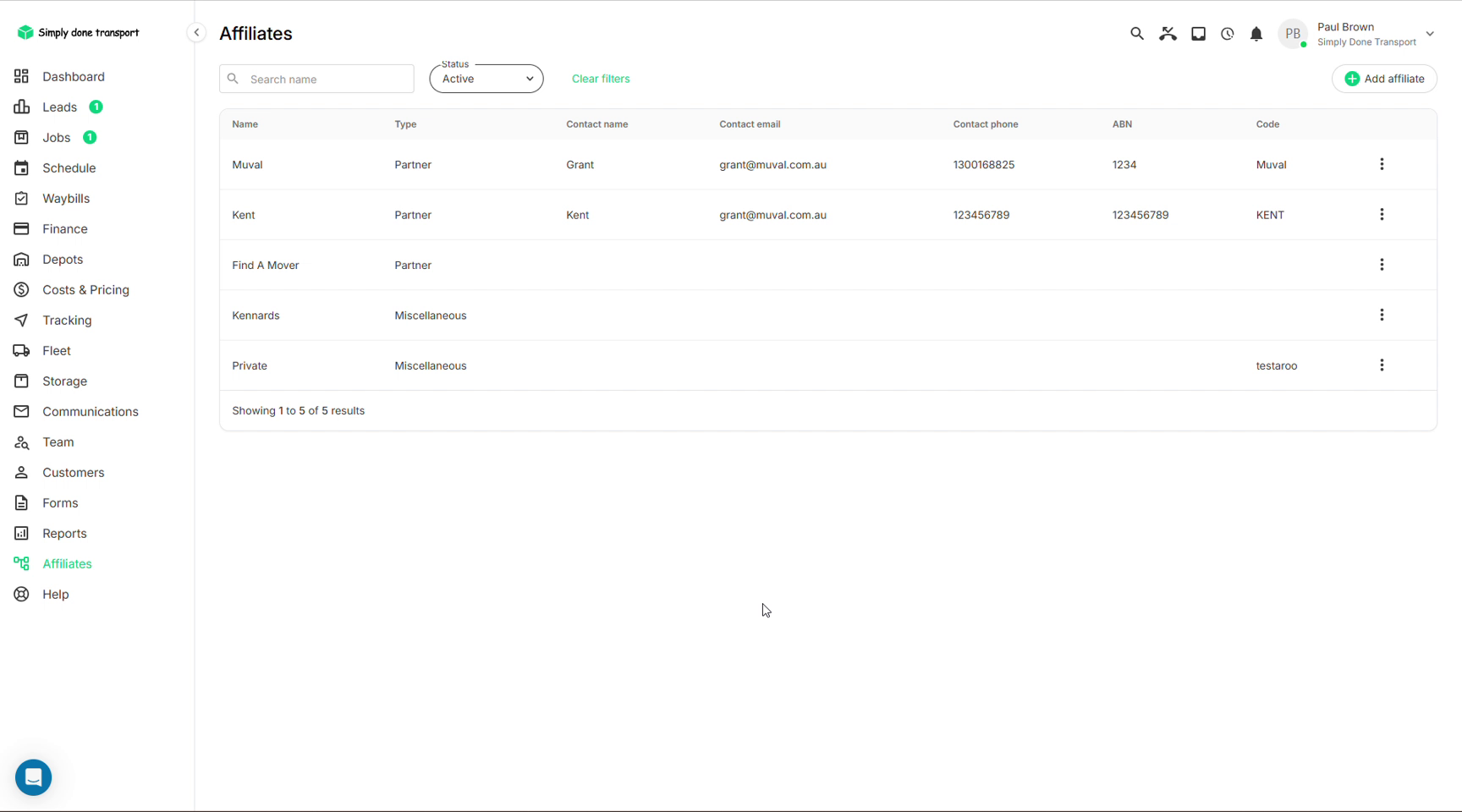1462x812 pixels.
Task: Open Costs & Pricing in sidebar
Action: pos(85,289)
